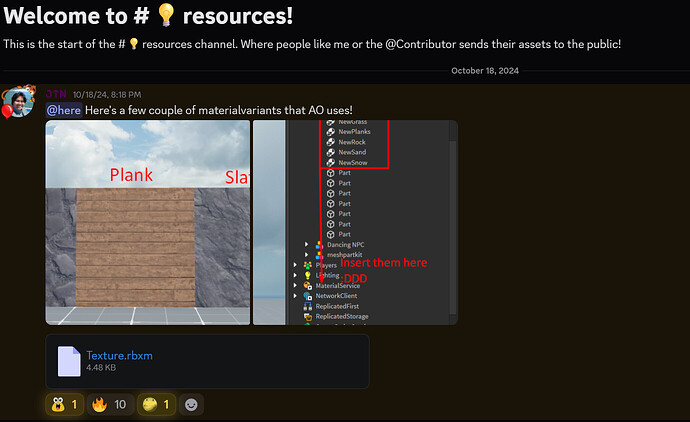Click the fire reaction with 10 votes
This screenshot has height=422, width=690.
click(x=109, y=404)
